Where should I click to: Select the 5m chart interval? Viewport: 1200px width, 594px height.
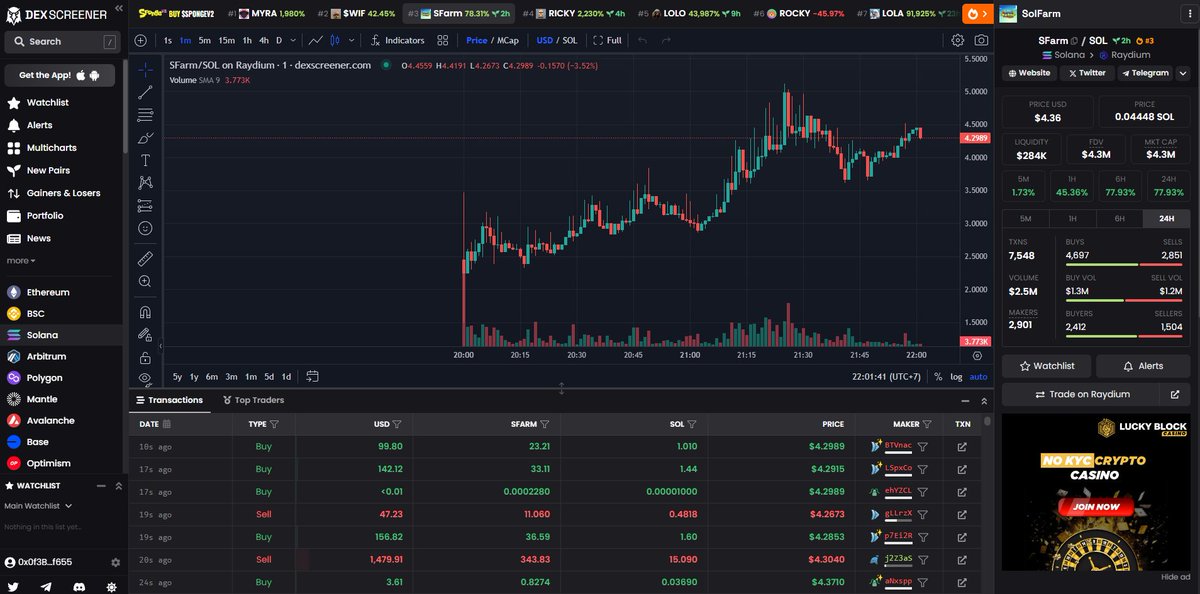204,41
